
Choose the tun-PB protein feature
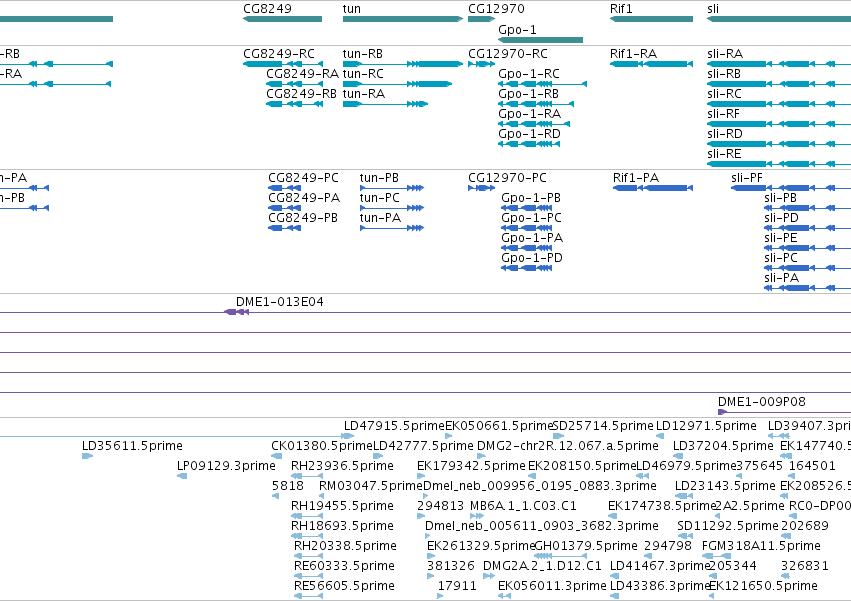pos(392,188)
